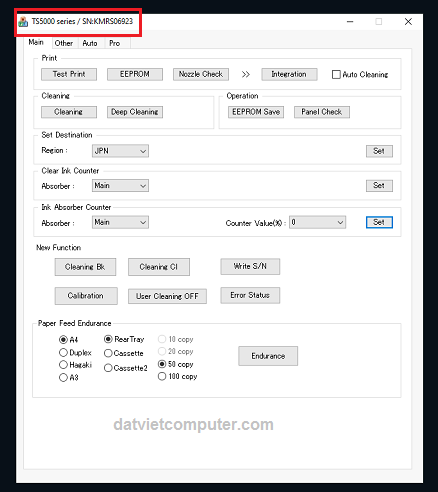This screenshot has height=492, width=438.
Task: Click the Test Print button
Action: click(69, 74)
